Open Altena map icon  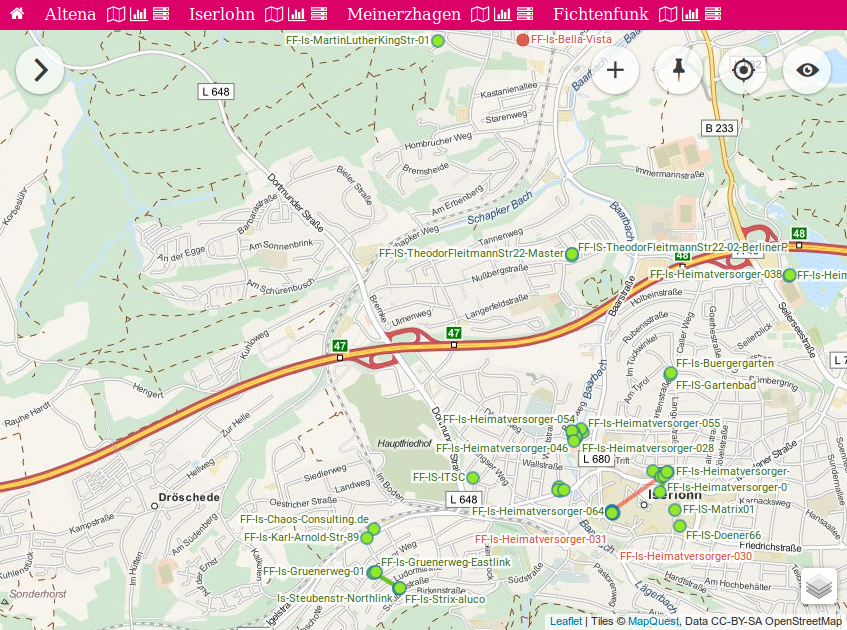point(116,14)
